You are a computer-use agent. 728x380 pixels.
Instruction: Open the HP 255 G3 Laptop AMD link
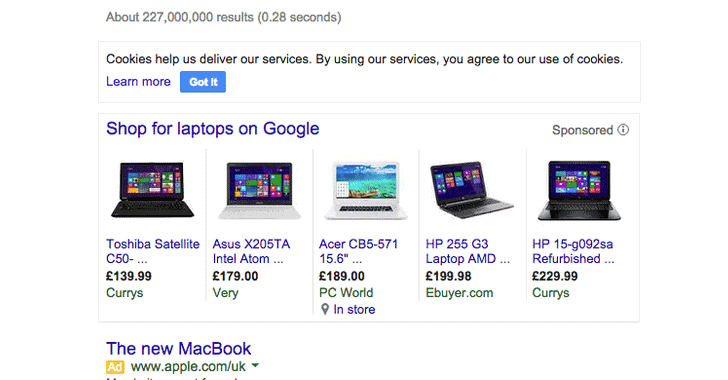point(468,251)
